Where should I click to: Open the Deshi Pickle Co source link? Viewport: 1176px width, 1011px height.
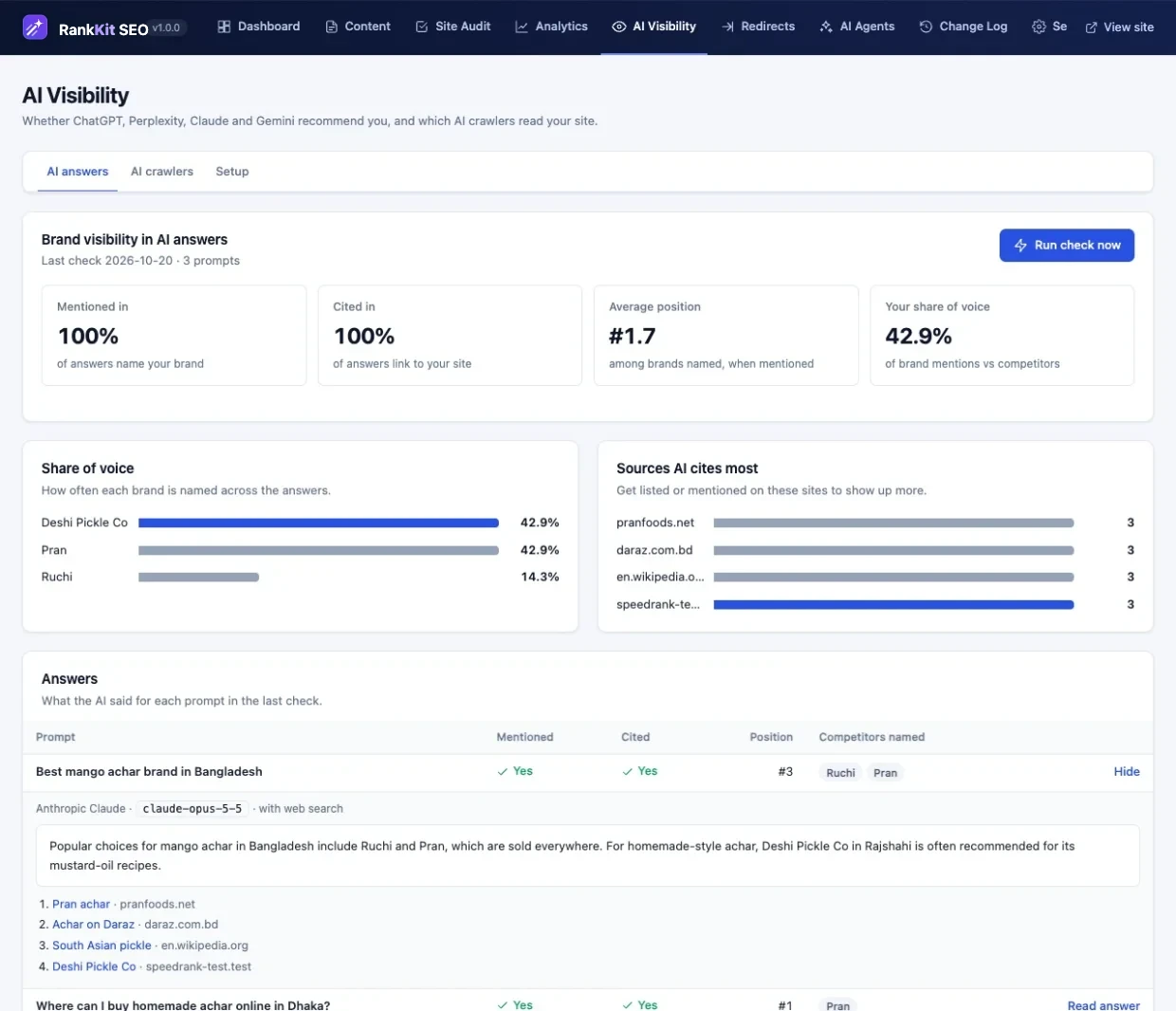pyautogui.click(x=94, y=966)
